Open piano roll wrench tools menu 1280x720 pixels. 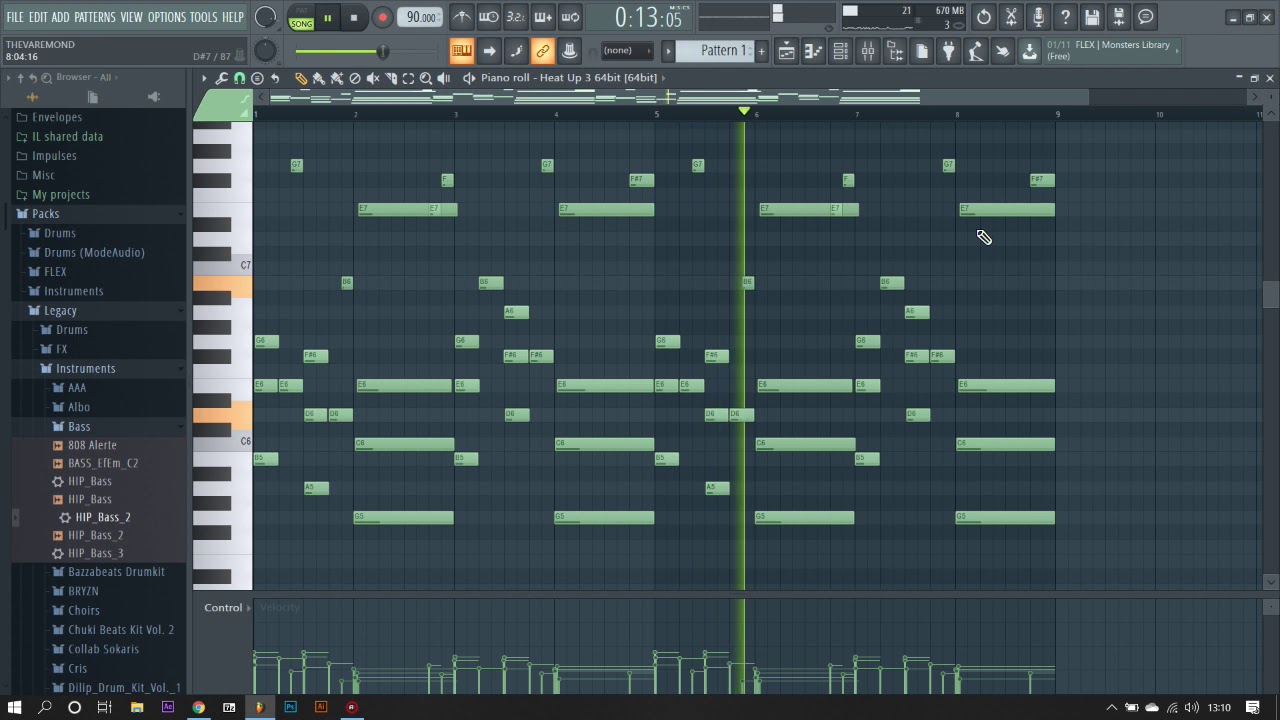pos(222,78)
